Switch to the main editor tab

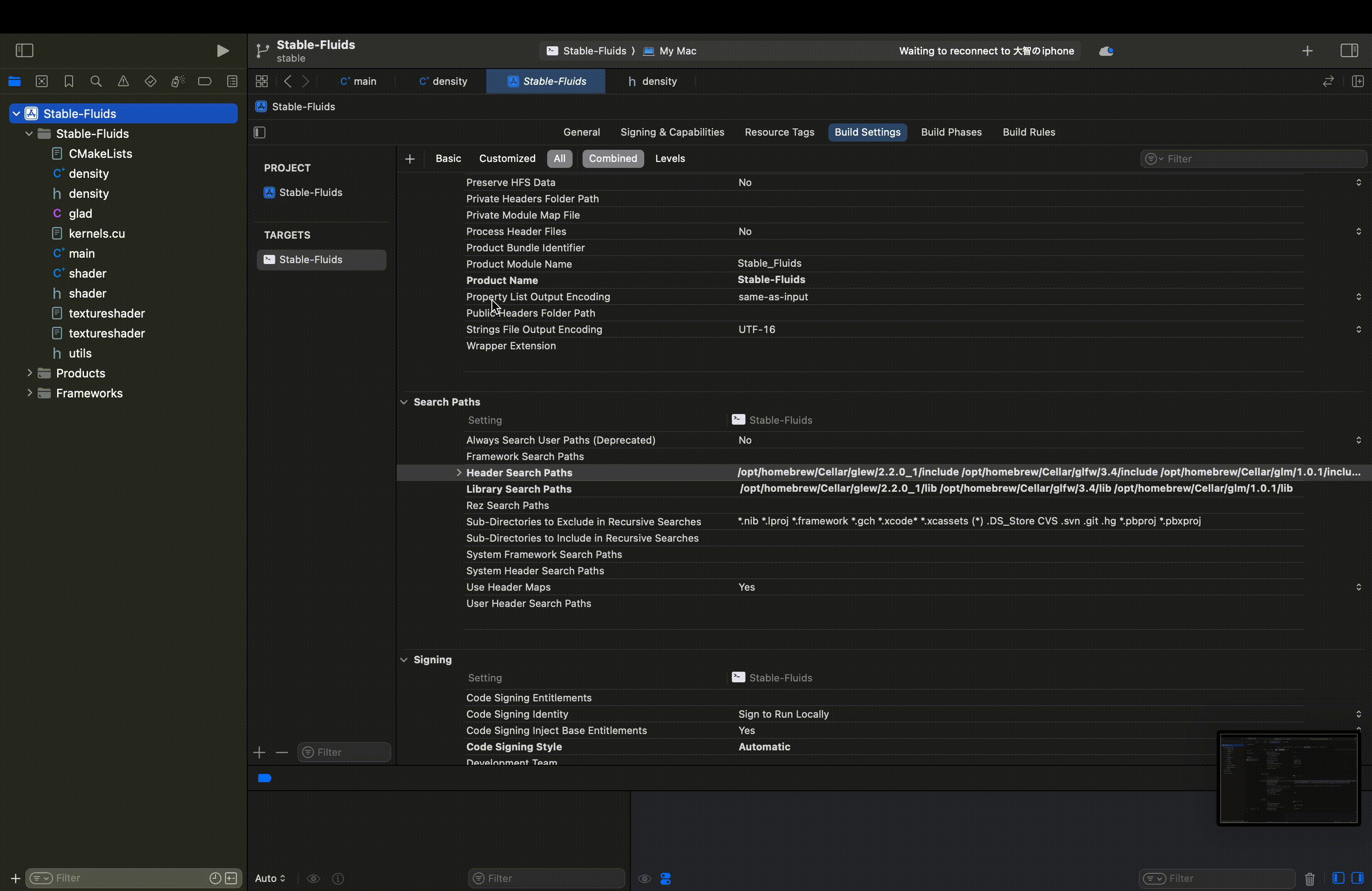(x=358, y=81)
